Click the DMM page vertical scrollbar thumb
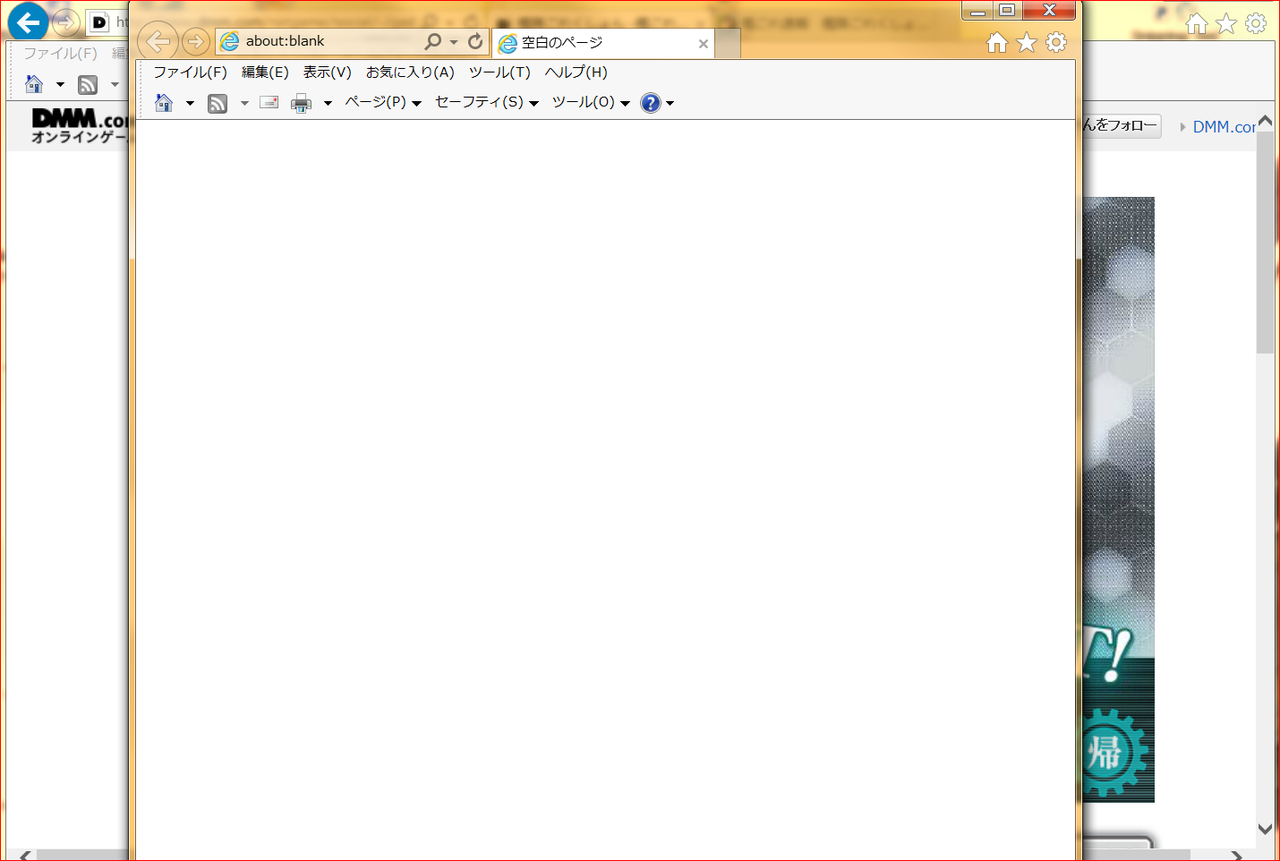 pyautogui.click(x=1266, y=241)
